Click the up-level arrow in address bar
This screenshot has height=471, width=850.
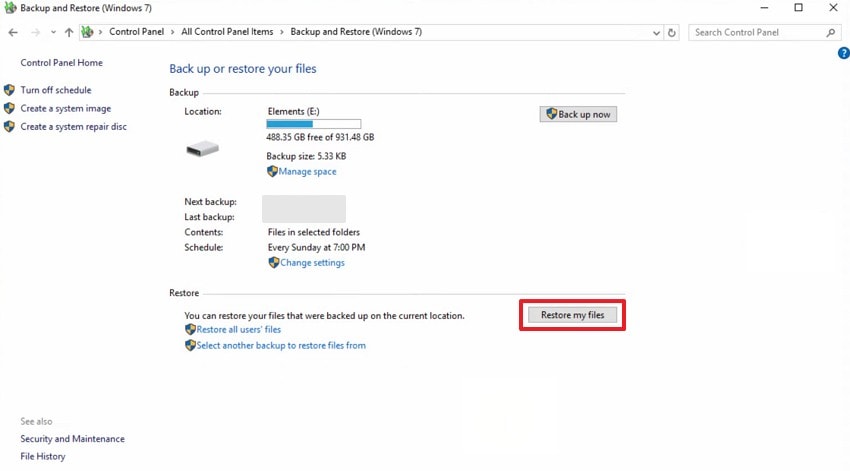click(x=68, y=32)
